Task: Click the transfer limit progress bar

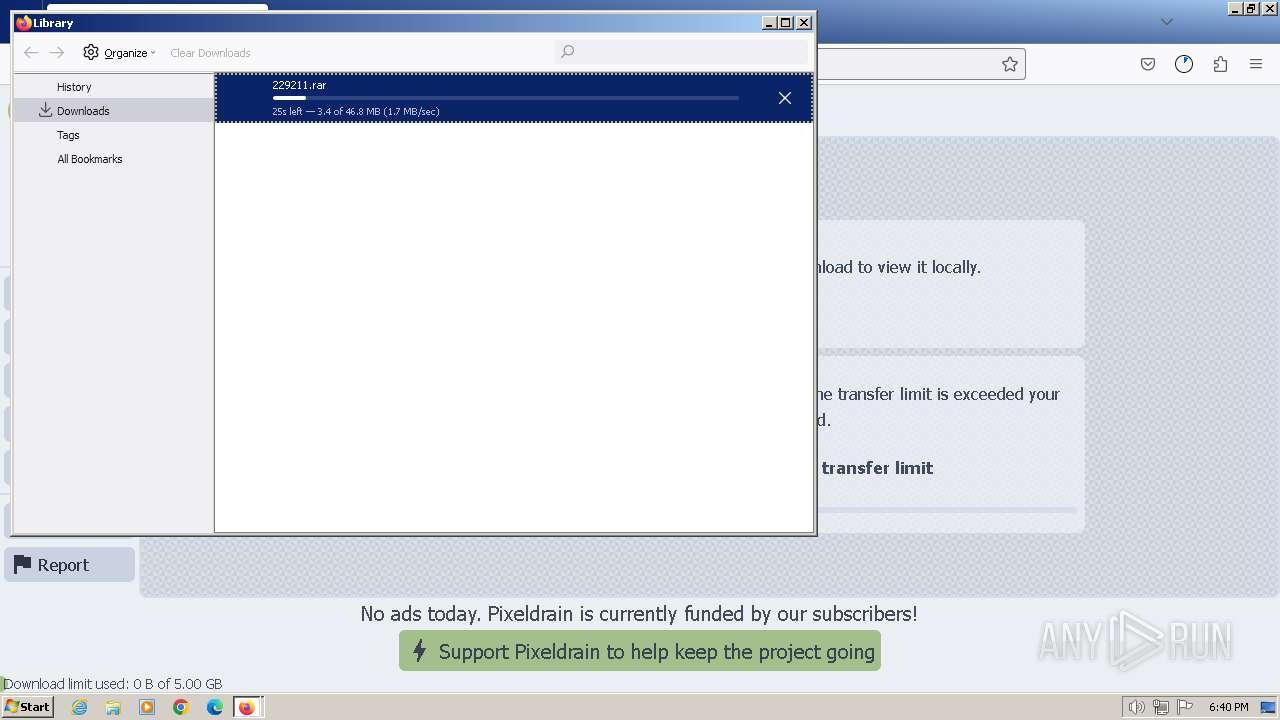Action: point(947,510)
